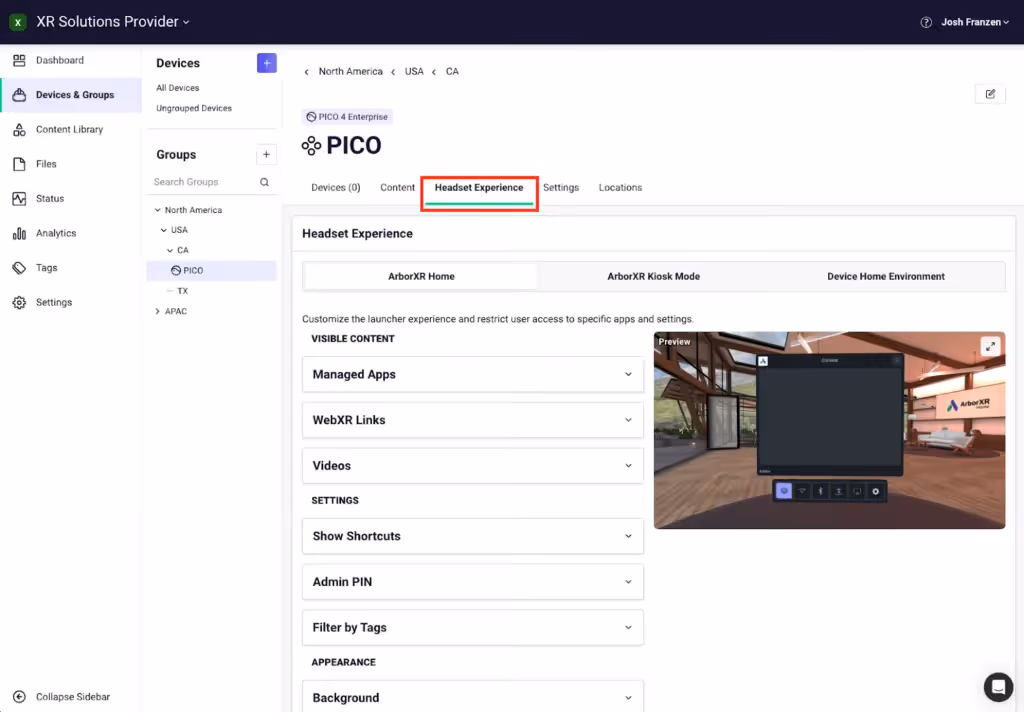The width and height of the screenshot is (1024, 712).
Task: Open the Locations tab
Action: 620,187
